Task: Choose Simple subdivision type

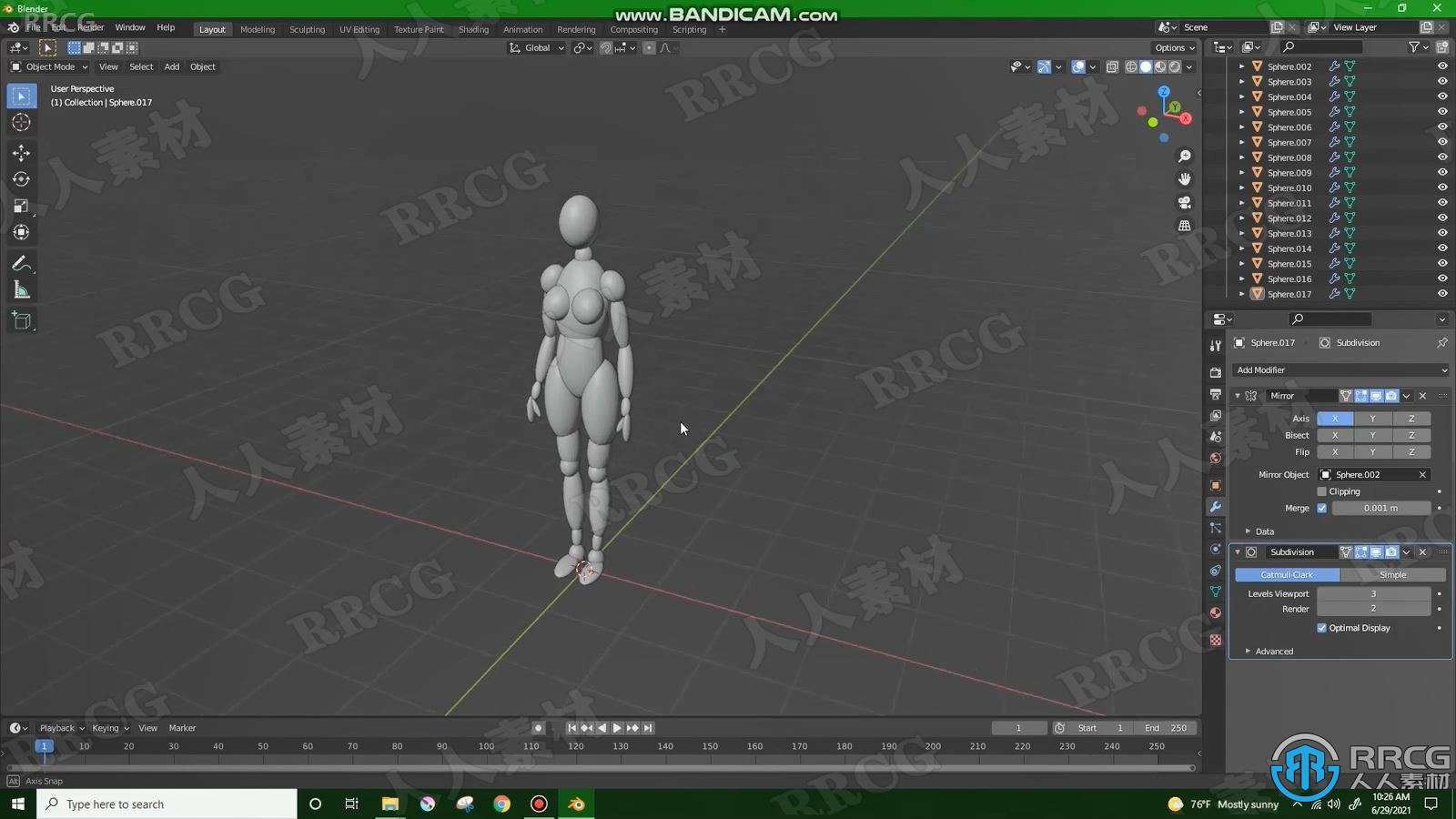Action: point(1392,575)
